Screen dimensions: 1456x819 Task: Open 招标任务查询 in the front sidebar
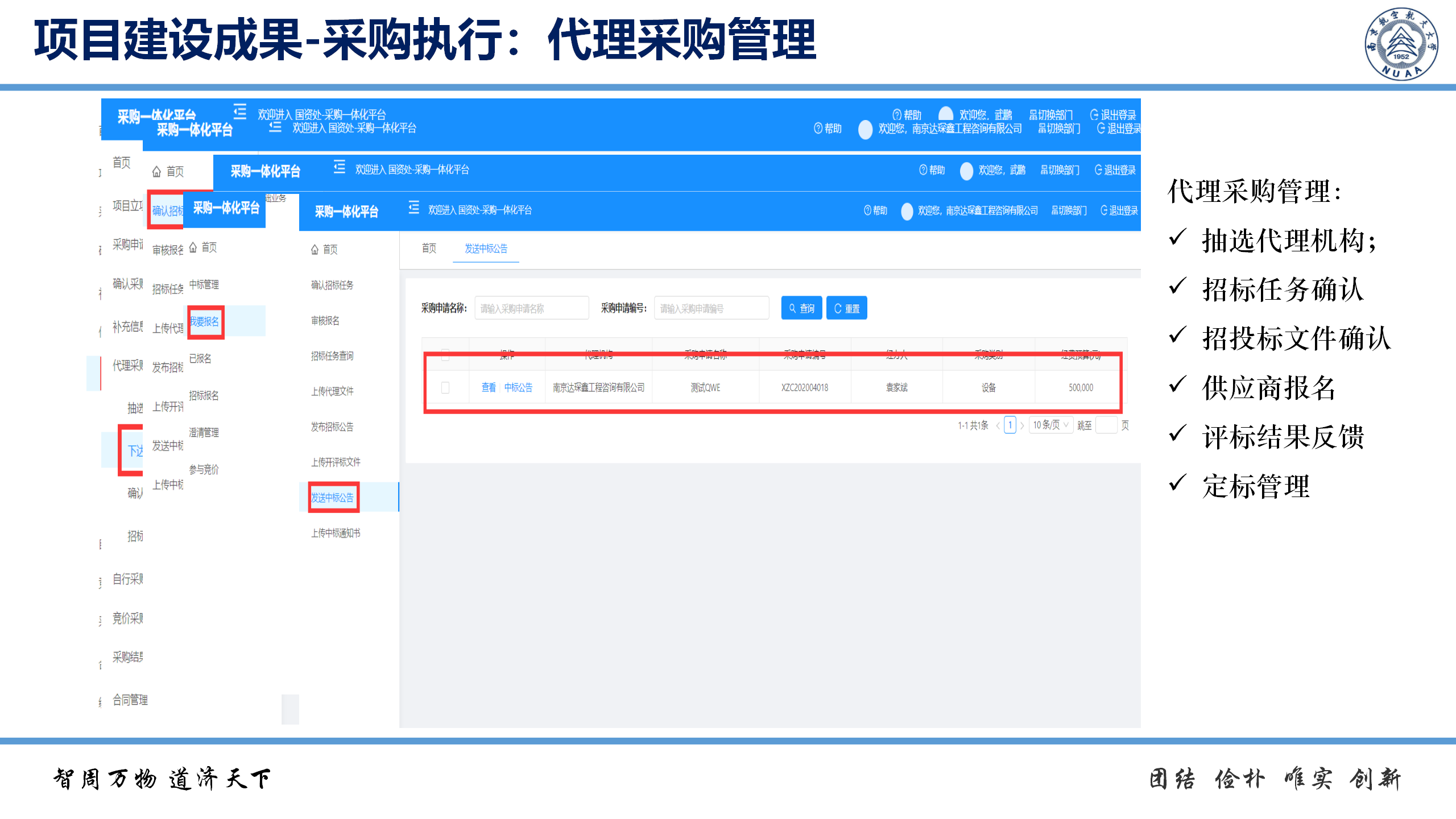pyautogui.click(x=332, y=356)
